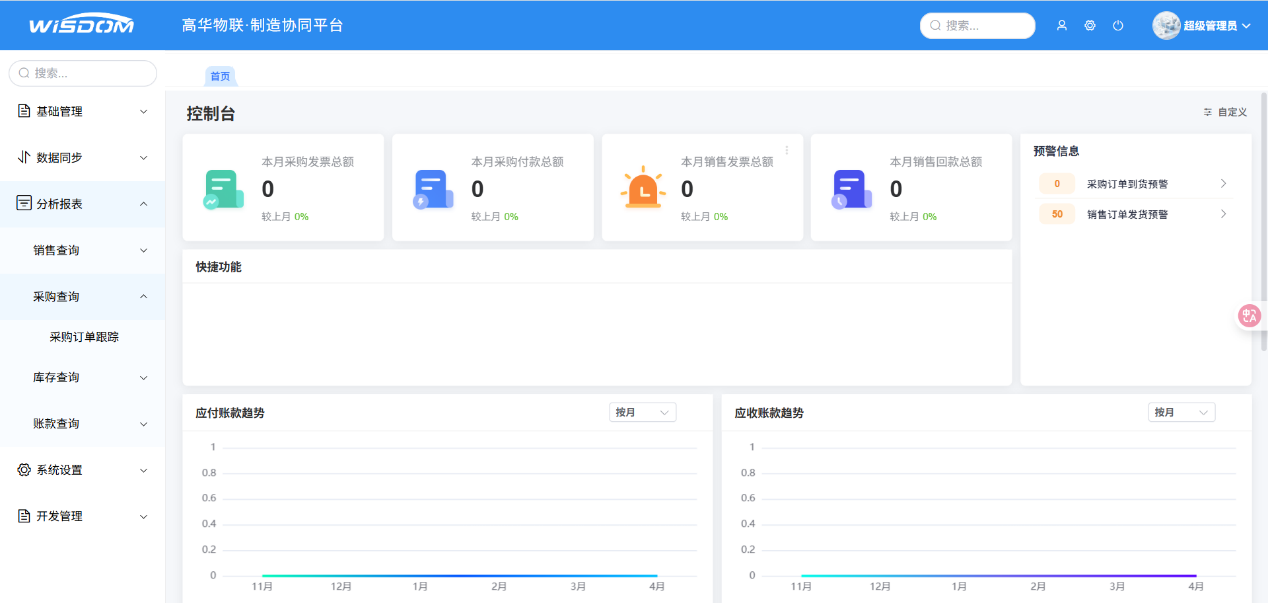
Task: Expand the 数据同步 menu chevron
Action: [x=143, y=158]
